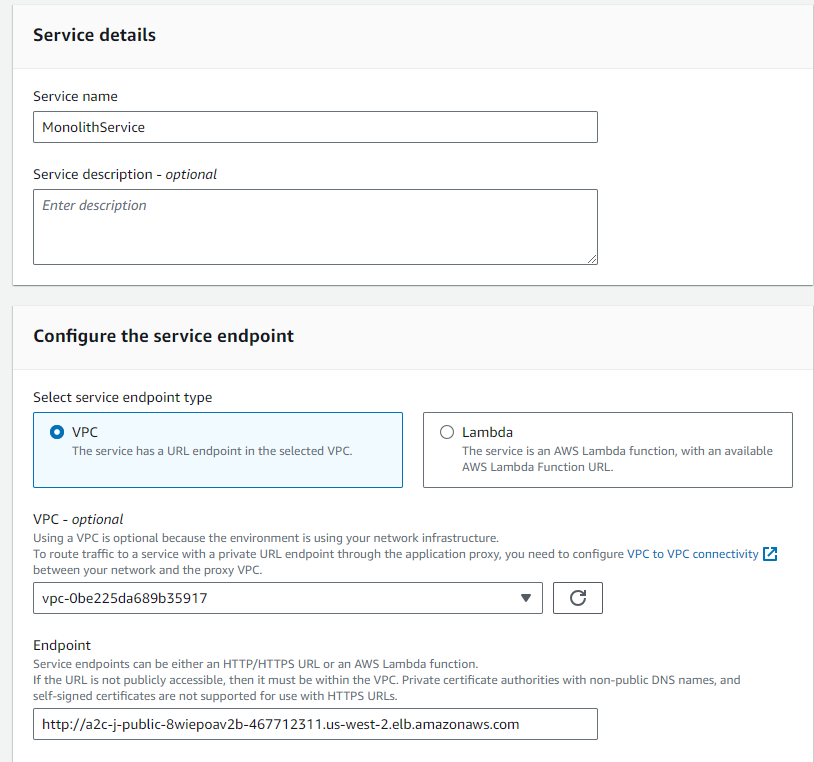Click the Endpoint URL input field
Image resolution: width=814 pixels, height=762 pixels.
tap(315, 724)
